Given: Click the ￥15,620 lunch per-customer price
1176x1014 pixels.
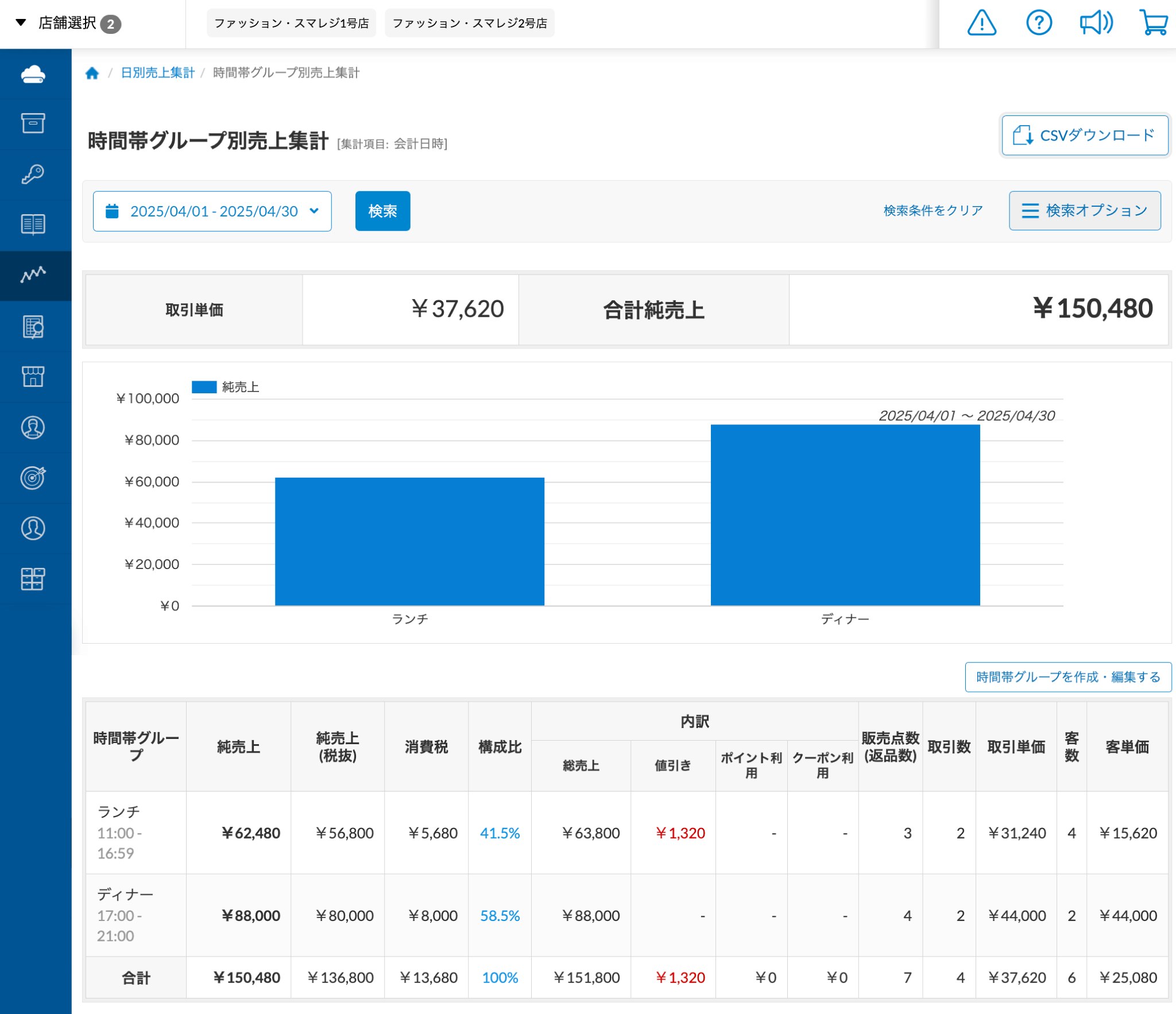Looking at the screenshot, I should click(1128, 833).
